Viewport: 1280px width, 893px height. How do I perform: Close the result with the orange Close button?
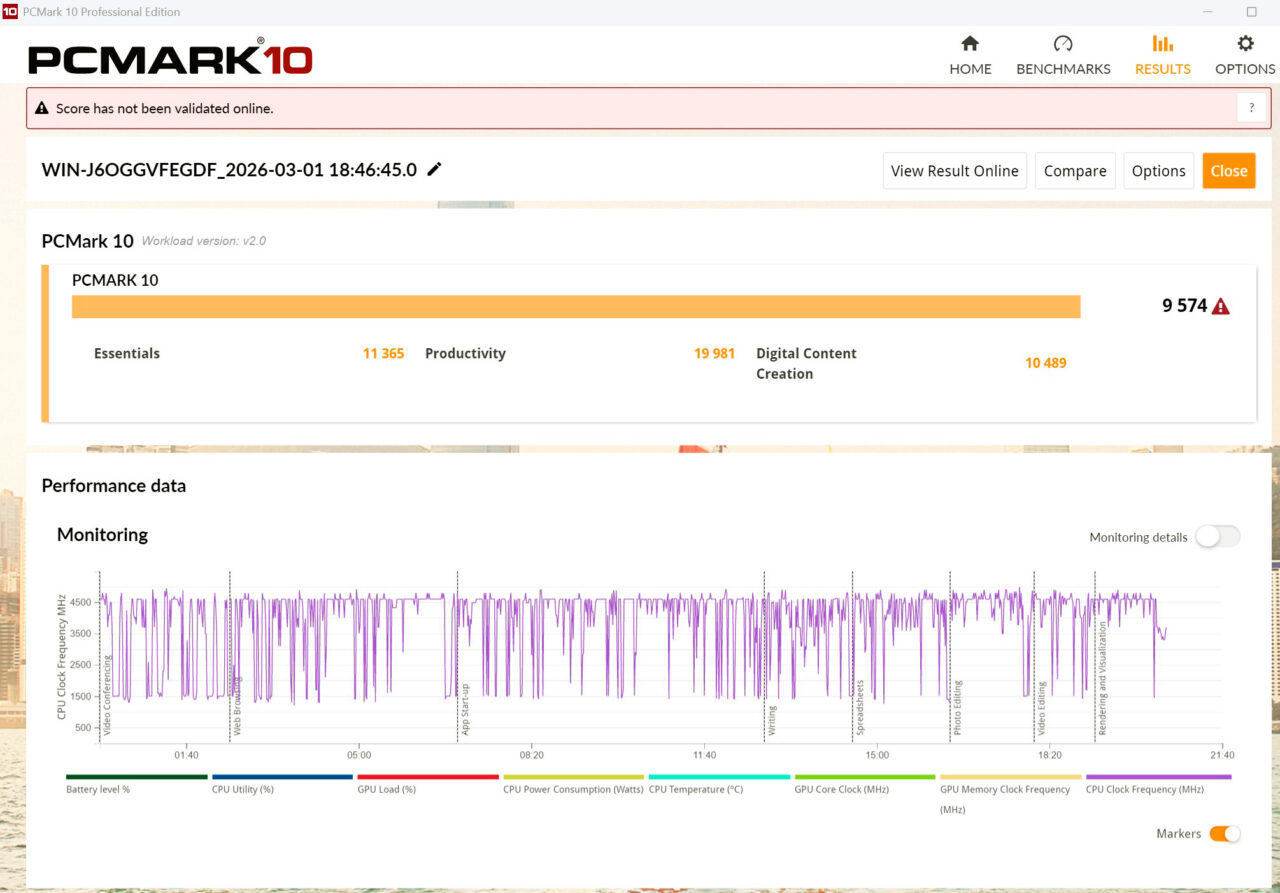click(1228, 171)
